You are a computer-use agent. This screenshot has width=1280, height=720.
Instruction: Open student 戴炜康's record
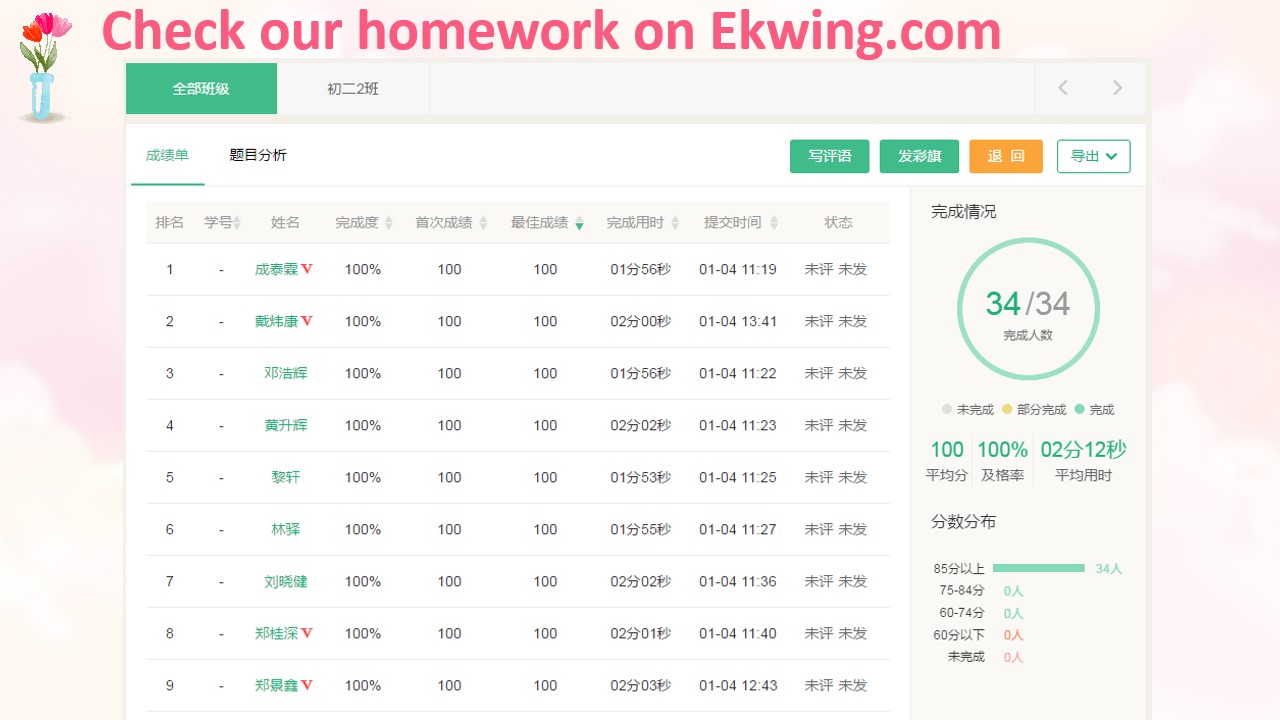[x=277, y=321]
